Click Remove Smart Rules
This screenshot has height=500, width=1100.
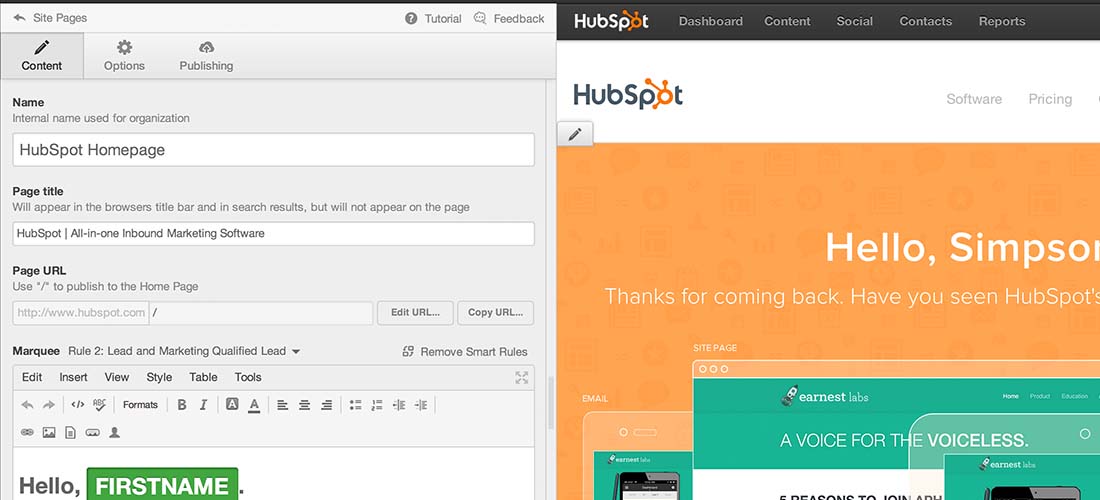(x=465, y=351)
